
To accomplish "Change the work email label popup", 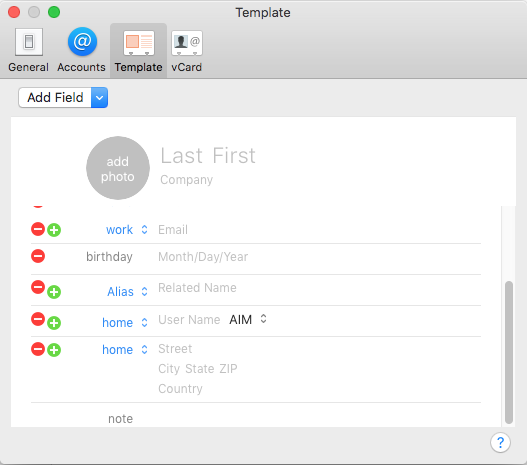I will tap(127, 230).
